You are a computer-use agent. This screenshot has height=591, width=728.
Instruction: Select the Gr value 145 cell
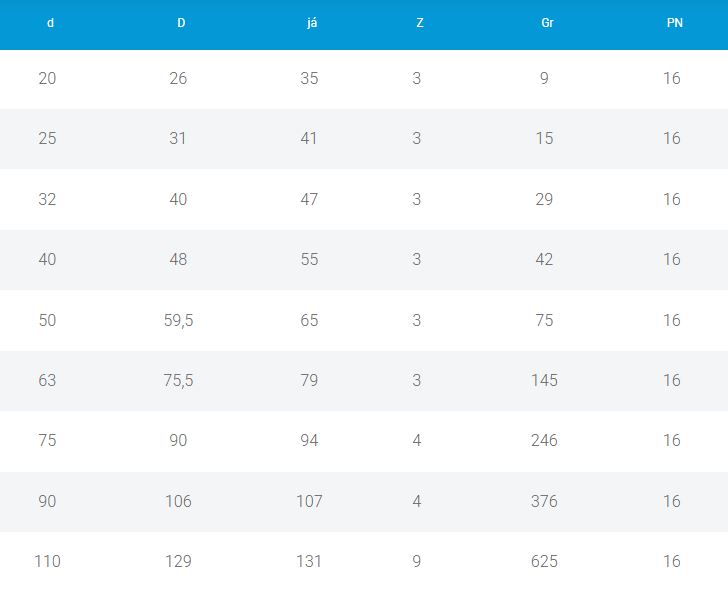click(x=544, y=380)
